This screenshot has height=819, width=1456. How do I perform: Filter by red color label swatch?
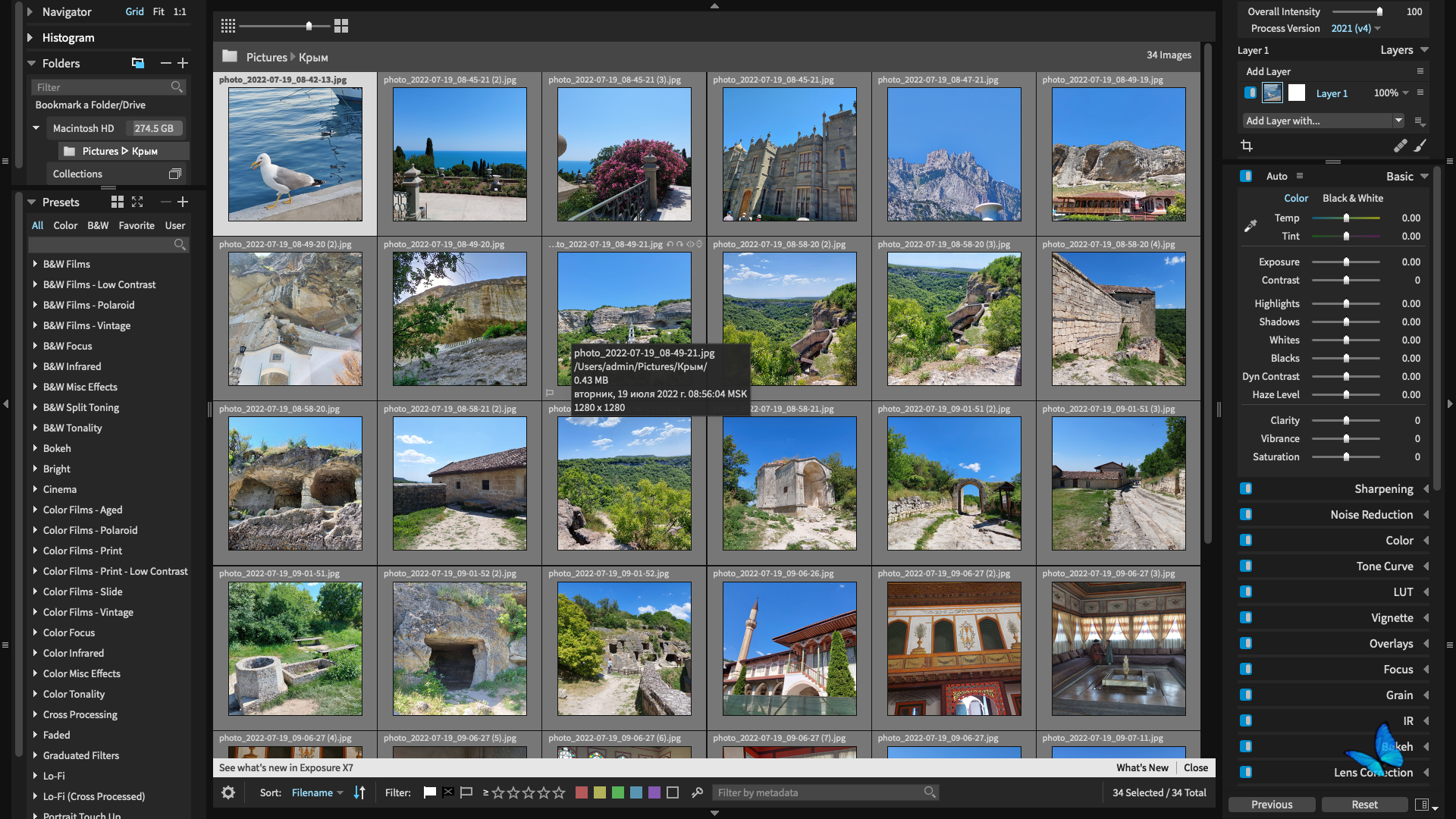tap(582, 792)
